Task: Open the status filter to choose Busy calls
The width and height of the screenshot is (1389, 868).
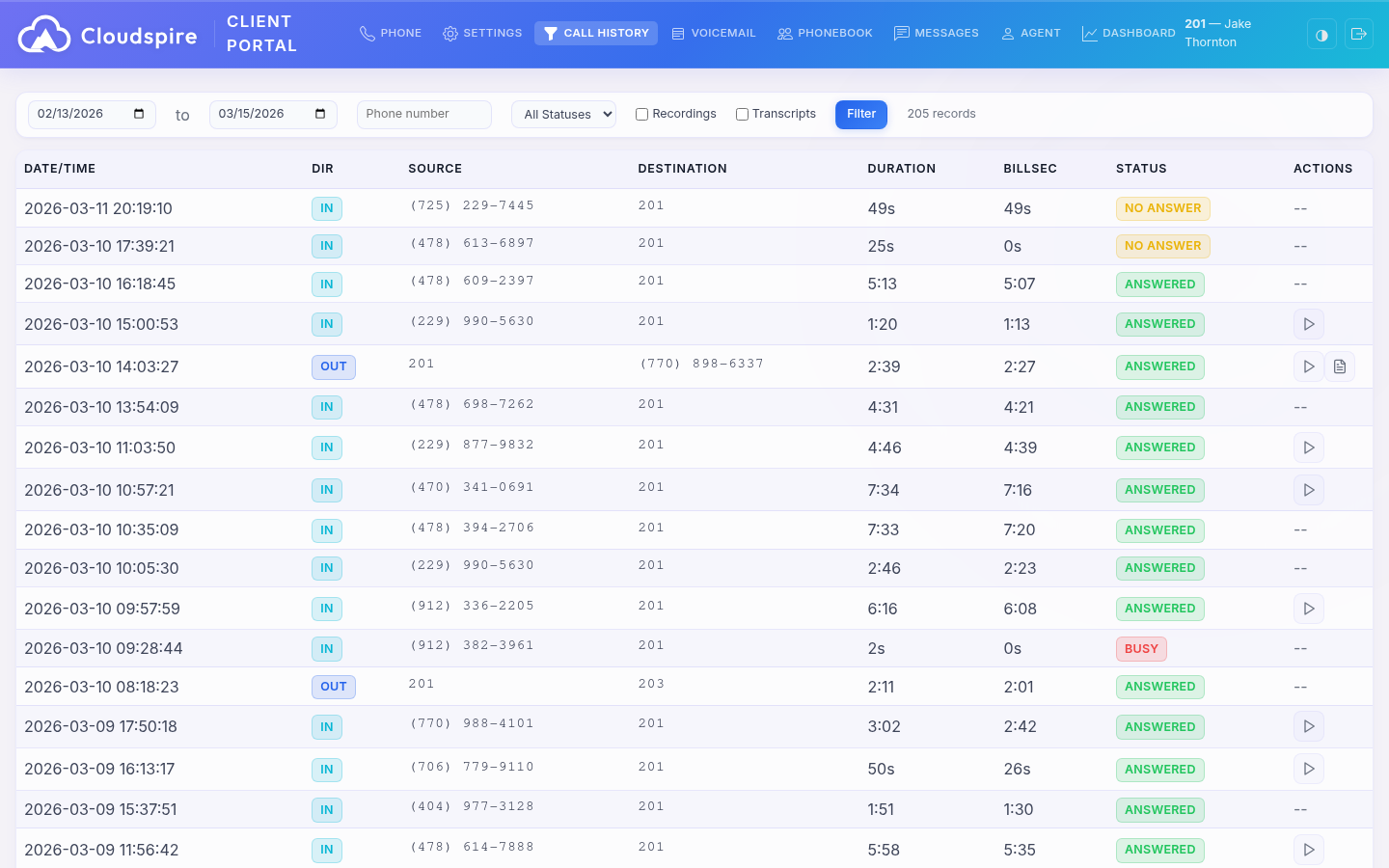Action: [x=563, y=114]
